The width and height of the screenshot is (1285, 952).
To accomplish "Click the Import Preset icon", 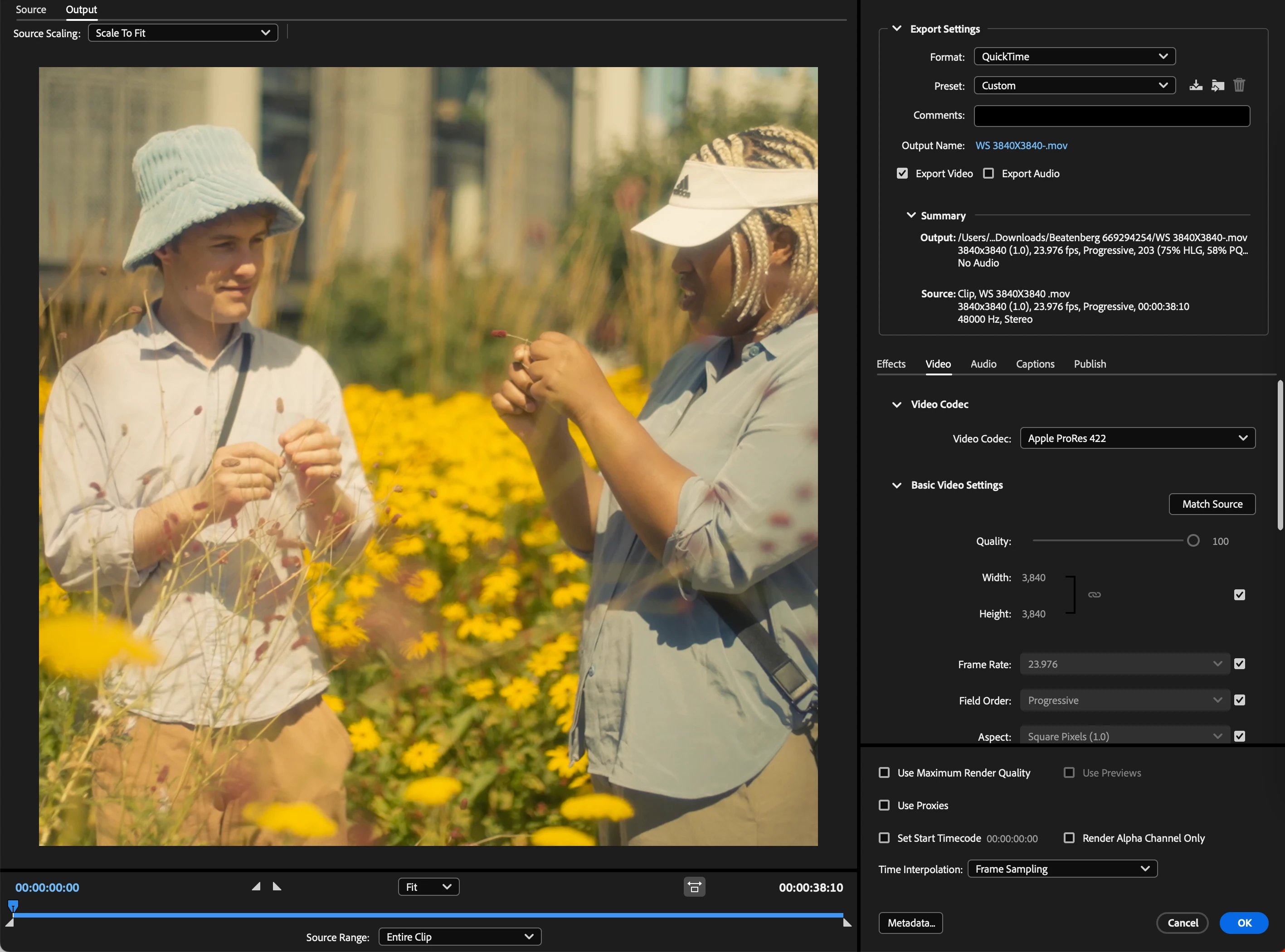I will [x=1217, y=85].
